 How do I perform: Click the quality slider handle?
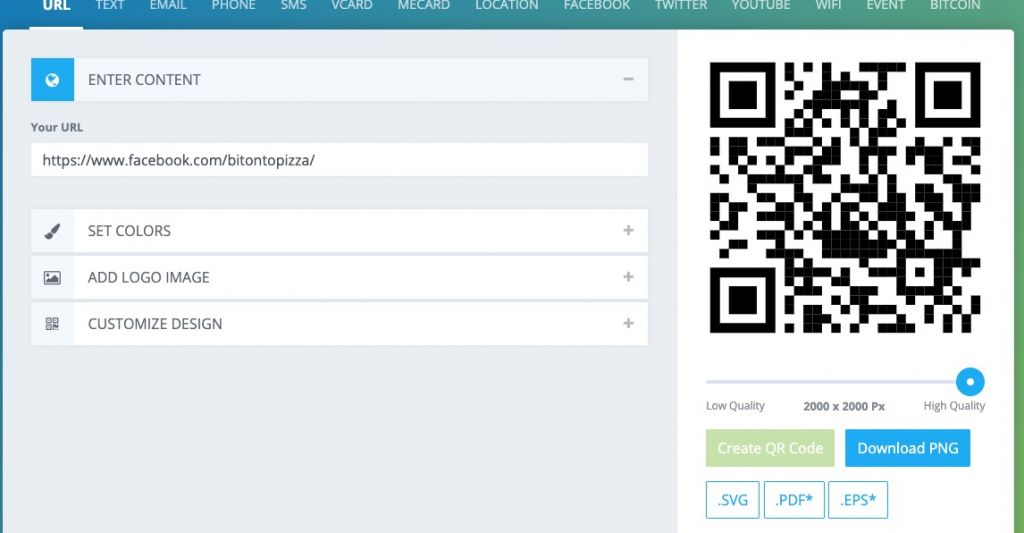969,381
